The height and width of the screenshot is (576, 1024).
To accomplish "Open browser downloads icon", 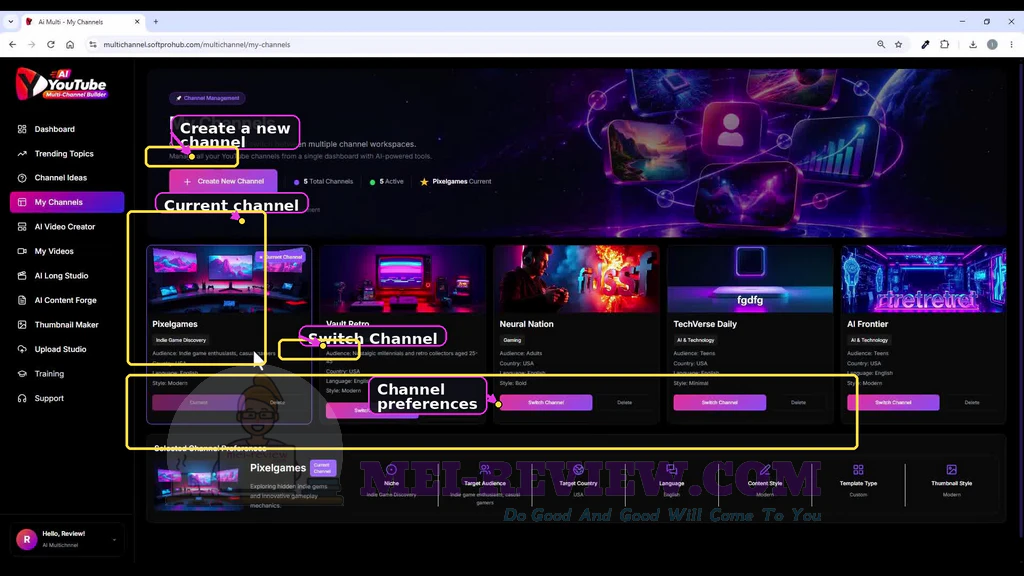I will pos(972,44).
